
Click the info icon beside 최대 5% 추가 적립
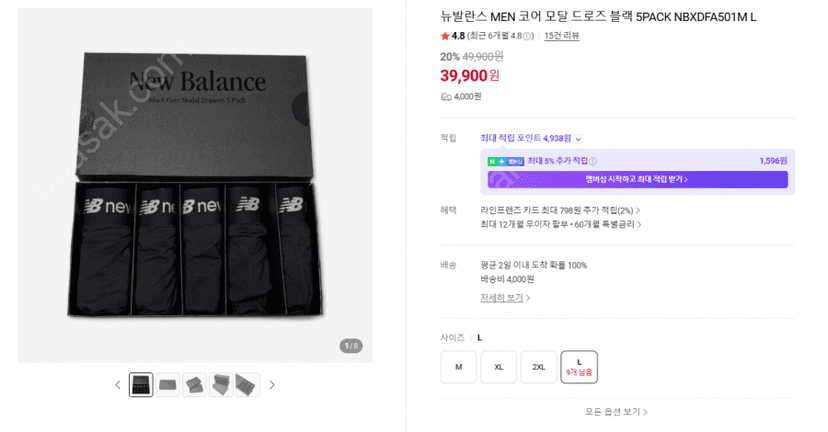click(593, 161)
